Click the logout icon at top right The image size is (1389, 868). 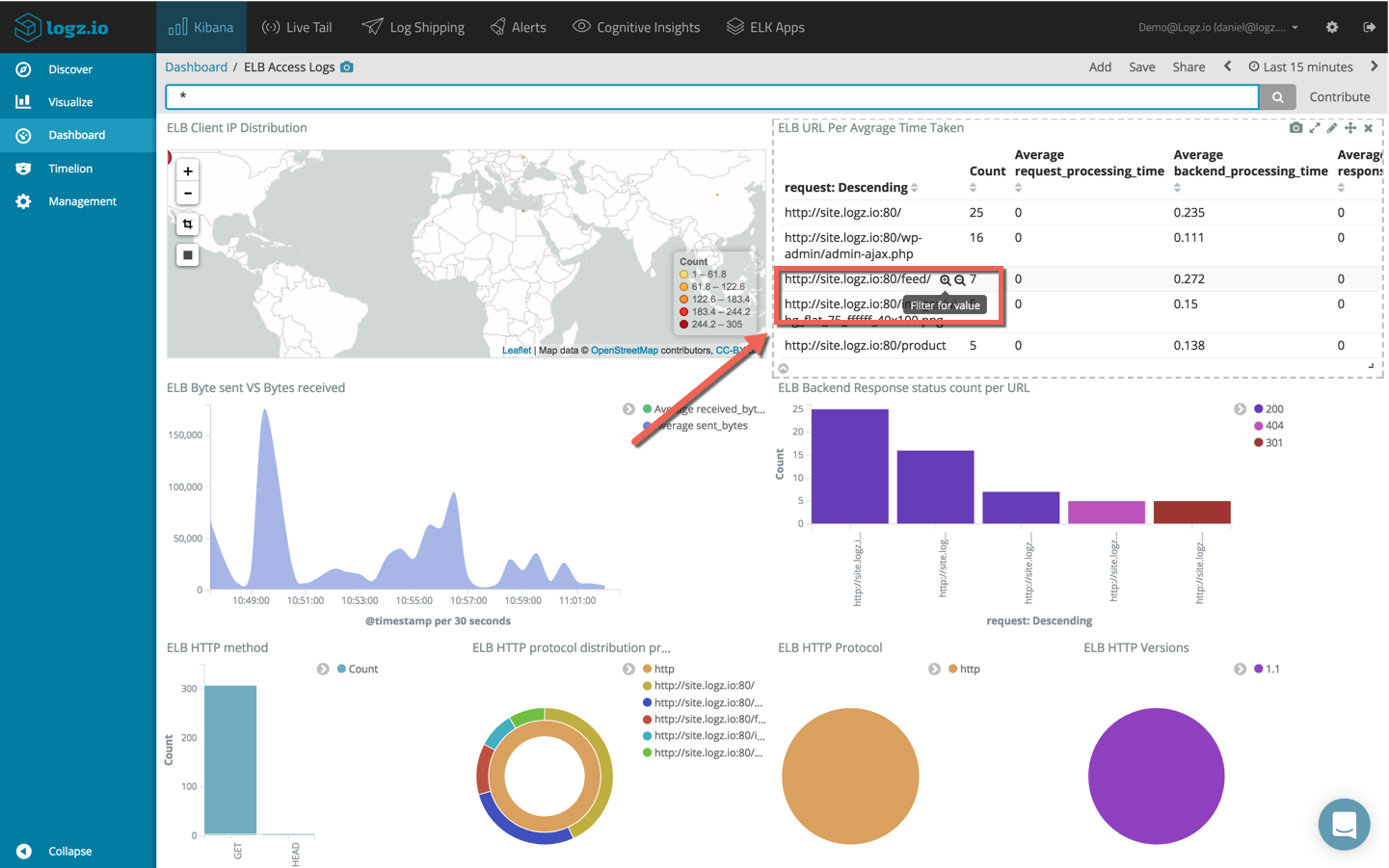click(1369, 27)
